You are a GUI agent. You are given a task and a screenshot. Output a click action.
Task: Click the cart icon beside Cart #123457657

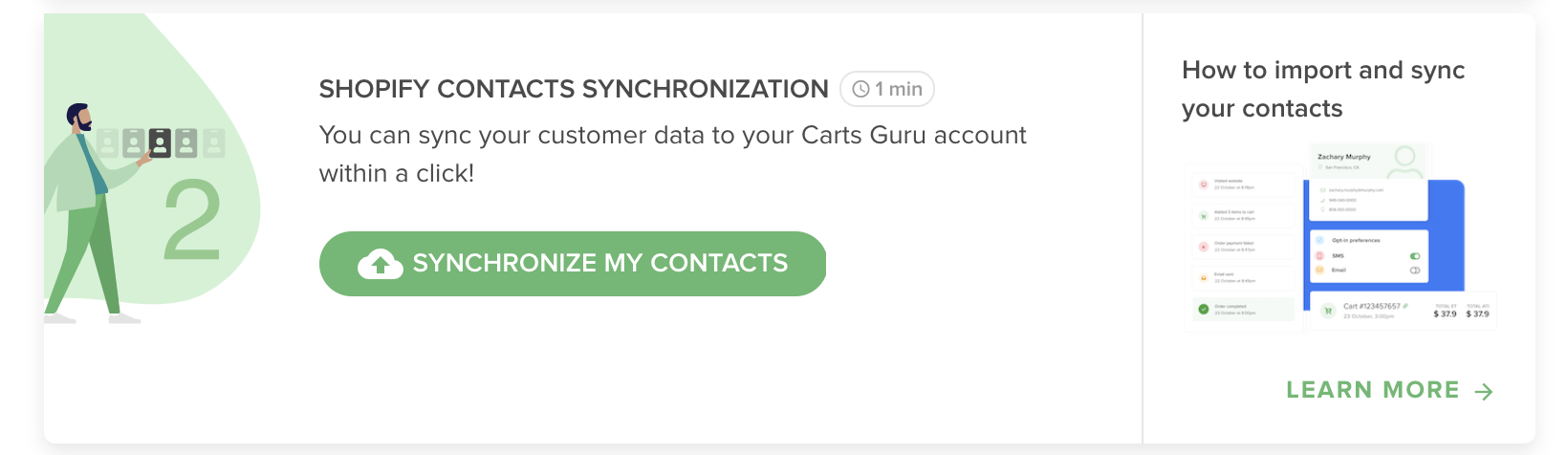[1328, 311]
